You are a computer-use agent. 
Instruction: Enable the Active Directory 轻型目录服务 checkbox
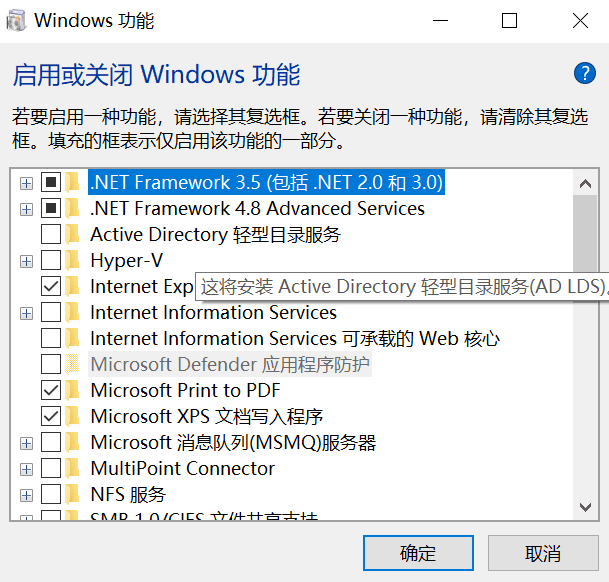[x=50, y=235]
